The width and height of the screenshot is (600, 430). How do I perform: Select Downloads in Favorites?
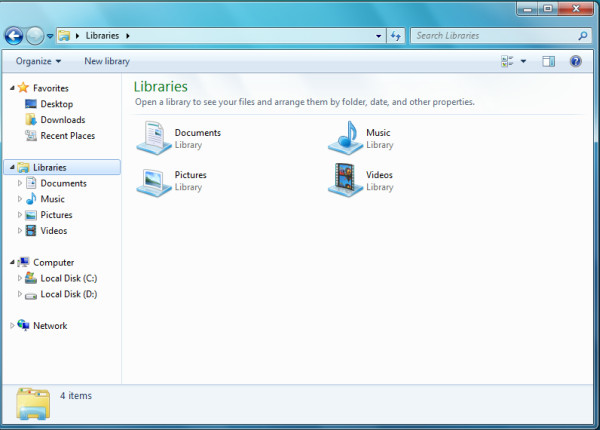pos(62,120)
